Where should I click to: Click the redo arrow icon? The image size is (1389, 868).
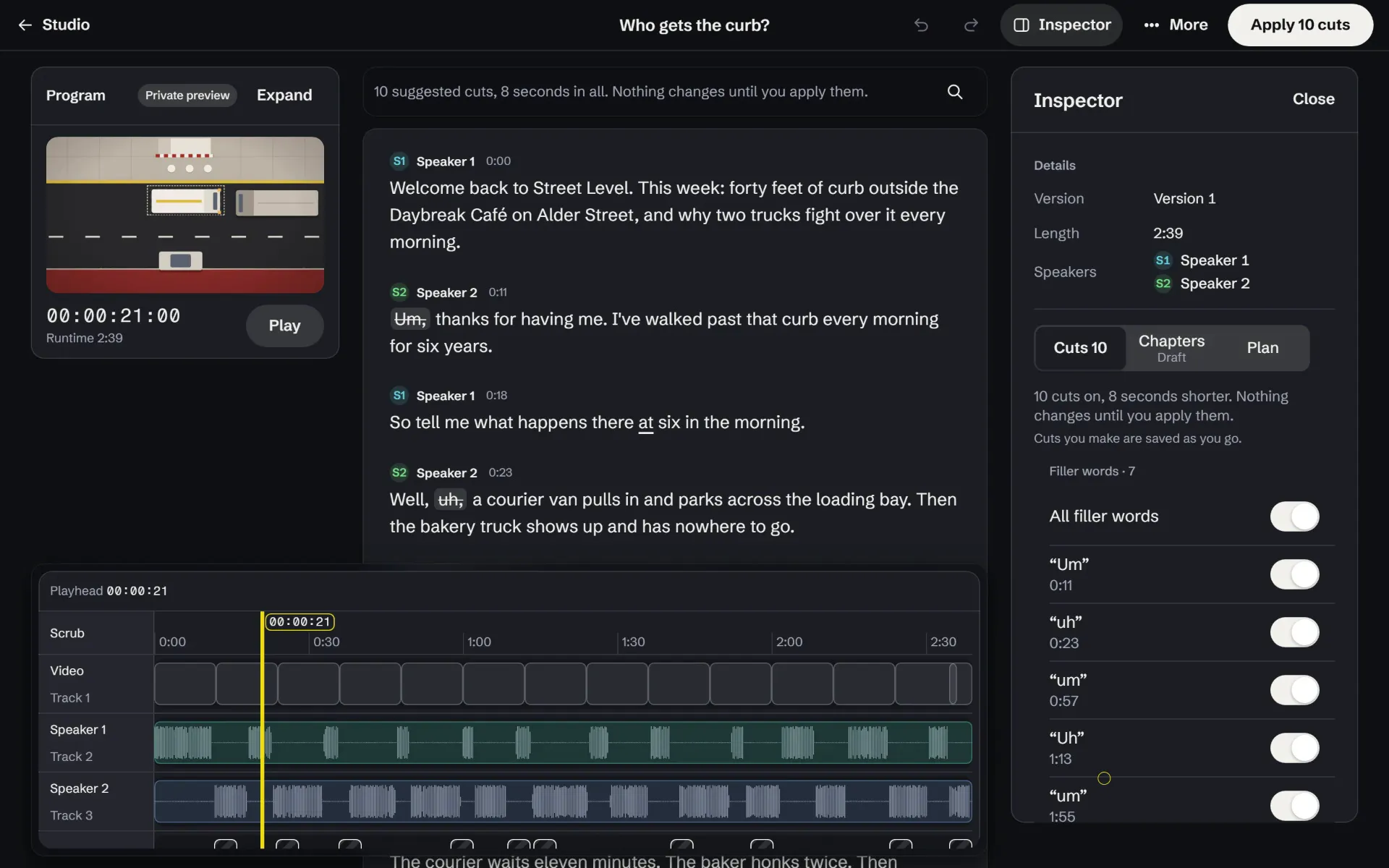971,25
